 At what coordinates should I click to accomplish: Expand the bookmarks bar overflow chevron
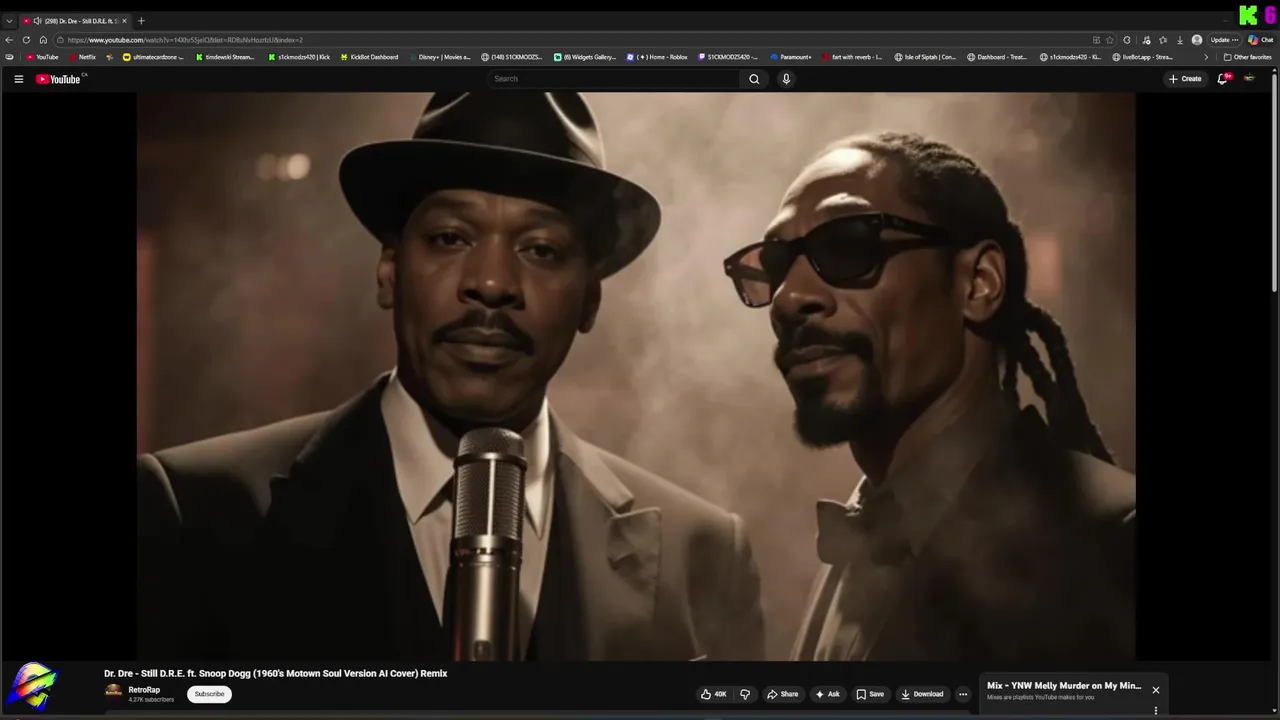(x=1206, y=57)
